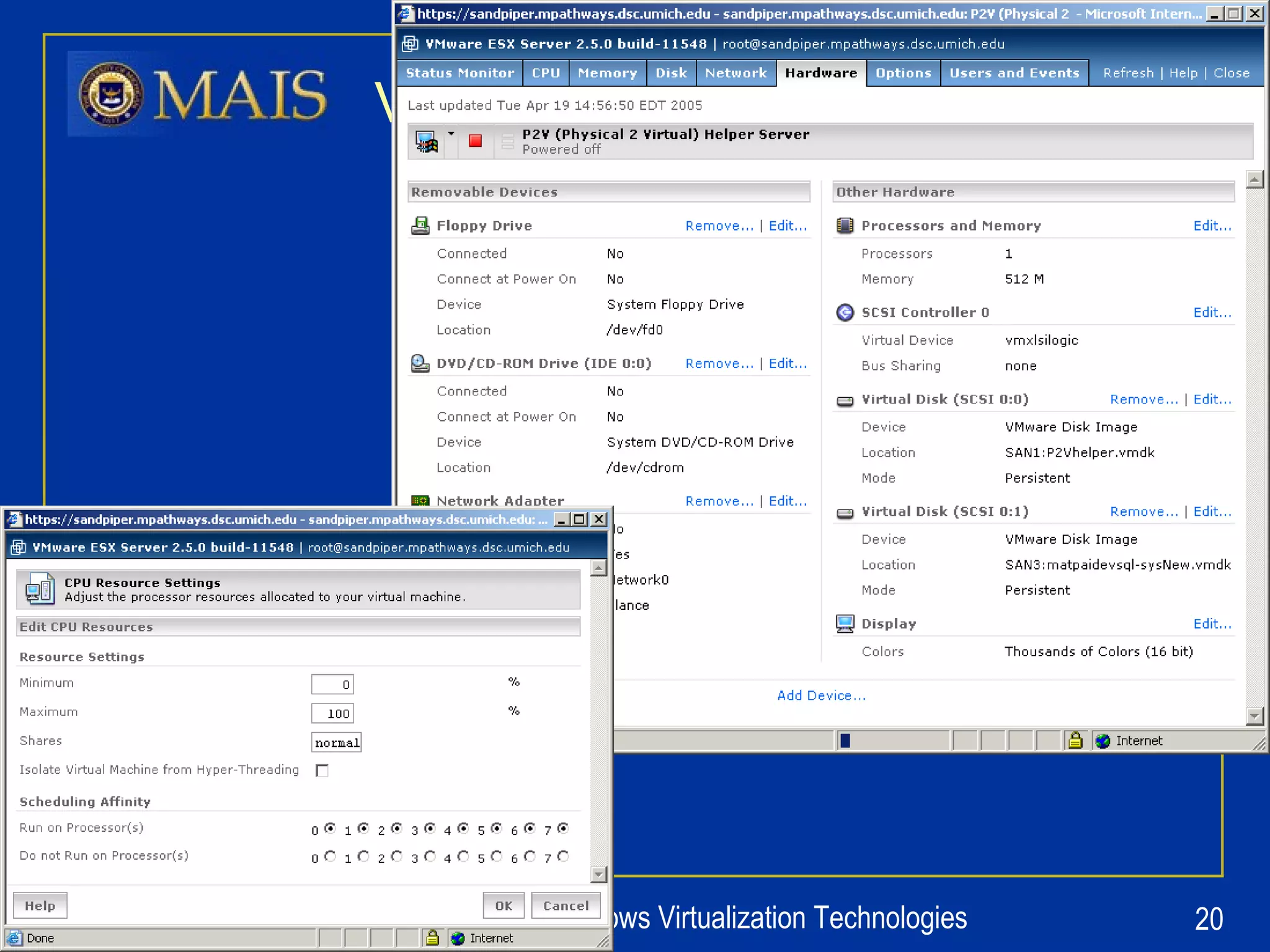Click the Processors and Memory chip icon
1270x952 pixels.
[x=845, y=226]
